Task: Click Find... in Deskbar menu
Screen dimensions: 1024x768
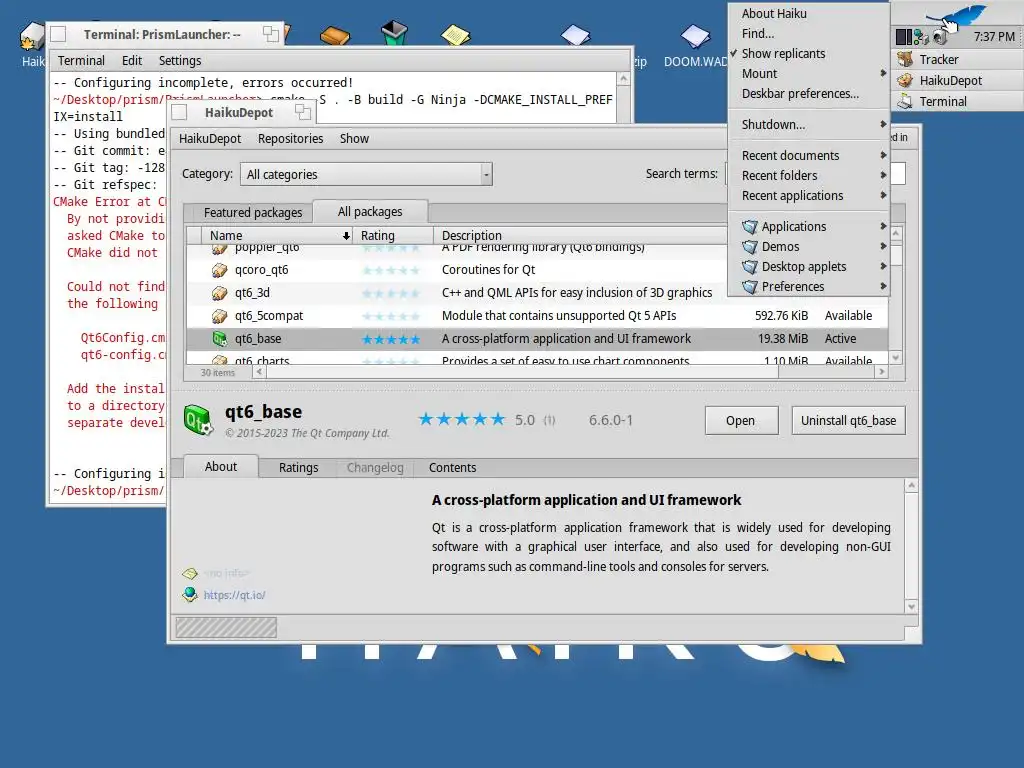Action: coord(808,33)
